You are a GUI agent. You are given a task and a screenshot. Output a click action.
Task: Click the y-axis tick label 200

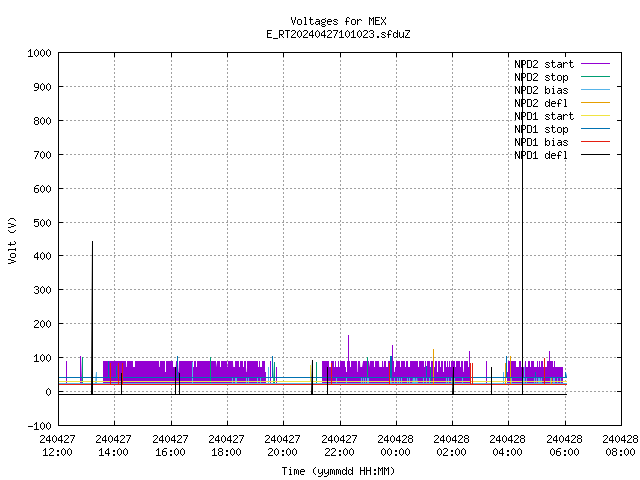point(42,324)
